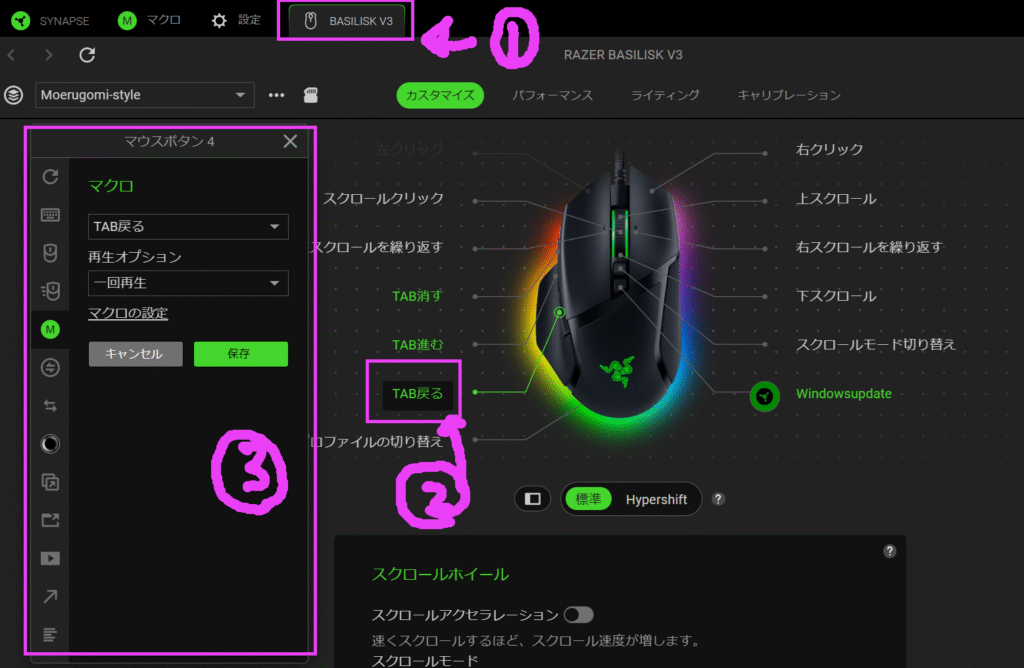Switch to the キャリブレーション tab
Image resolution: width=1024 pixels, height=668 pixels.
click(789, 95)
